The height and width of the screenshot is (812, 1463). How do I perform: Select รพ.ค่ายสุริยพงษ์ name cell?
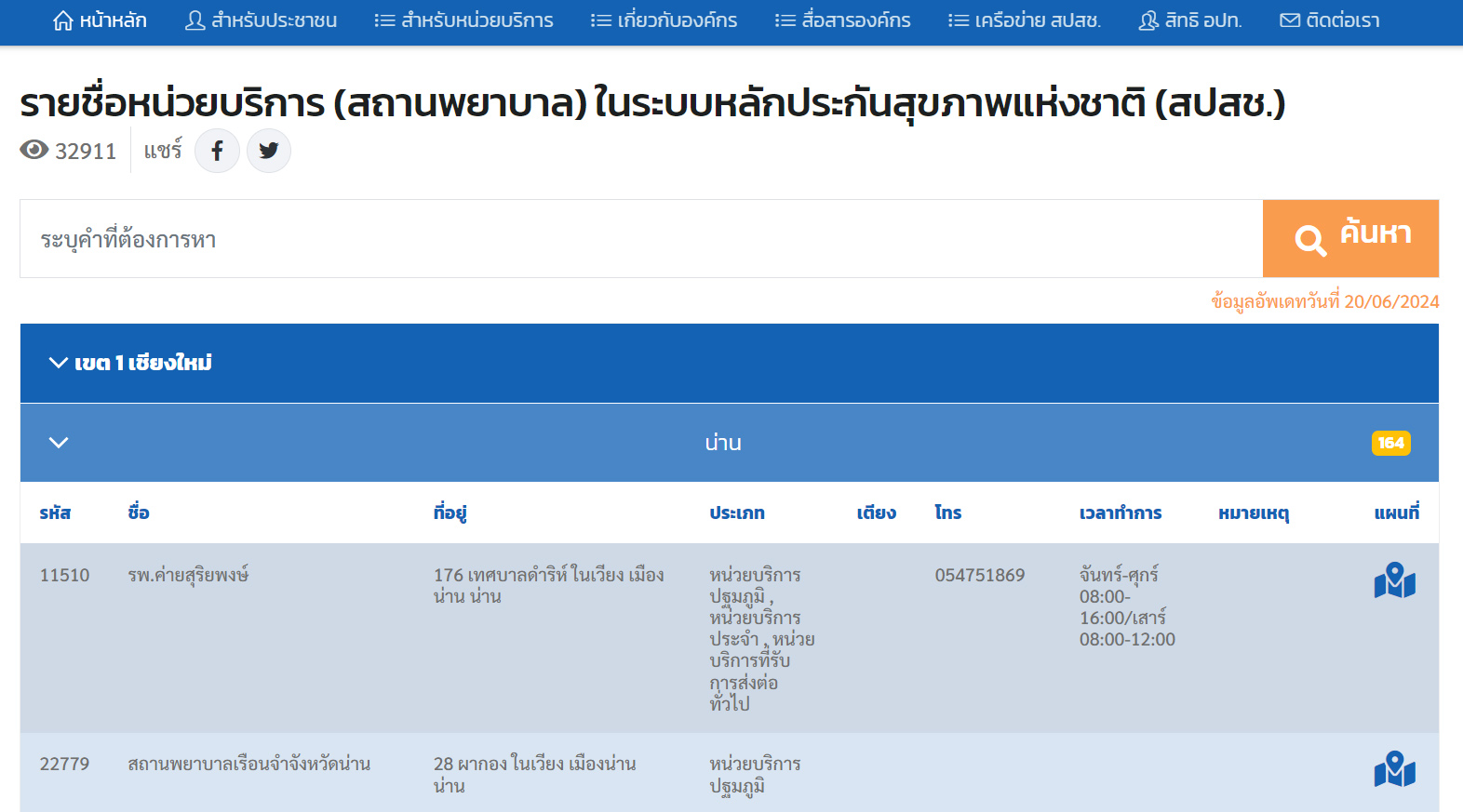(188, 575)
